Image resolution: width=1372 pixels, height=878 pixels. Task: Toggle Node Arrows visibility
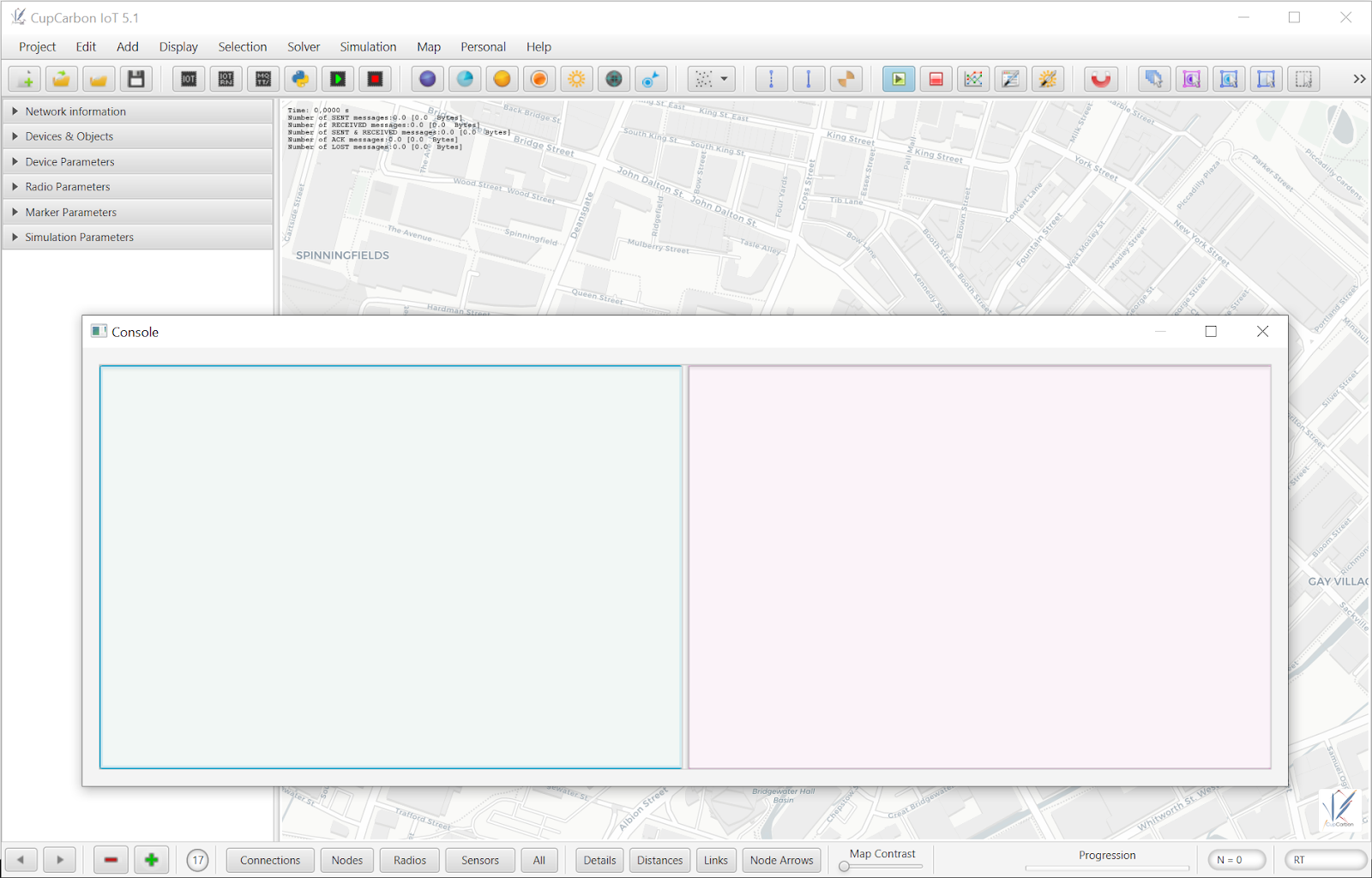pyautogui.click(x=781, y=860)
